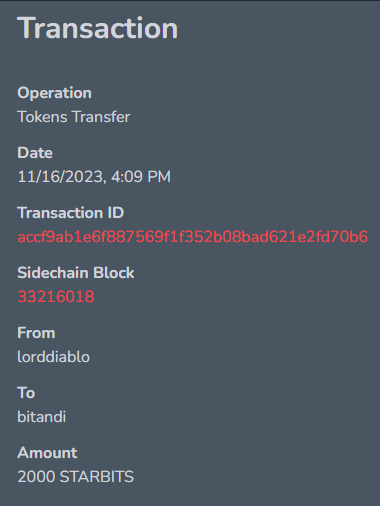Click the word Block in Sidechain Block label
The width and height of the screenshot is (380, 506).
click(113, 273)
